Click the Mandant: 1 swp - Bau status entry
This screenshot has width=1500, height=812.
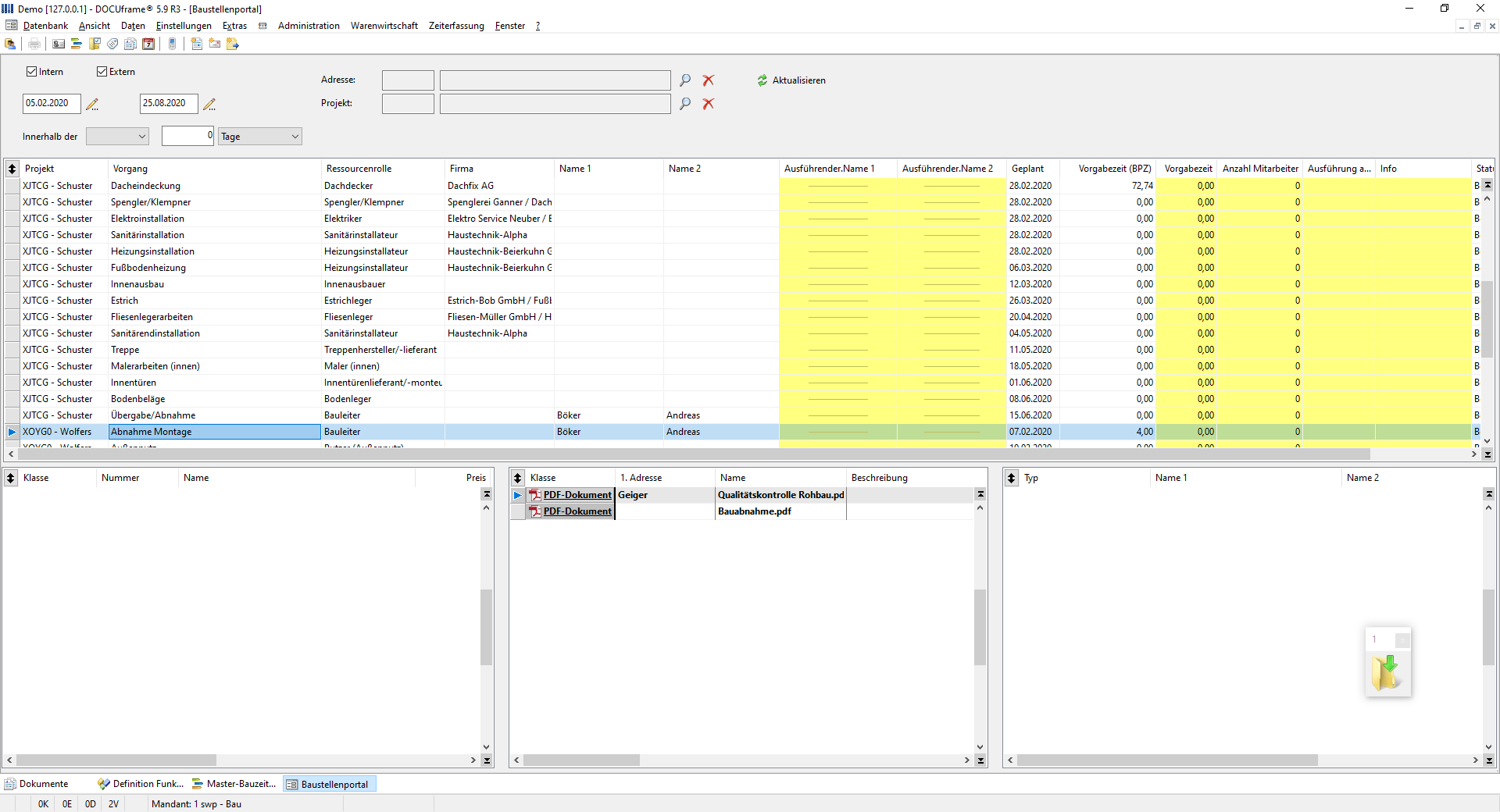[x=197, y=804]
